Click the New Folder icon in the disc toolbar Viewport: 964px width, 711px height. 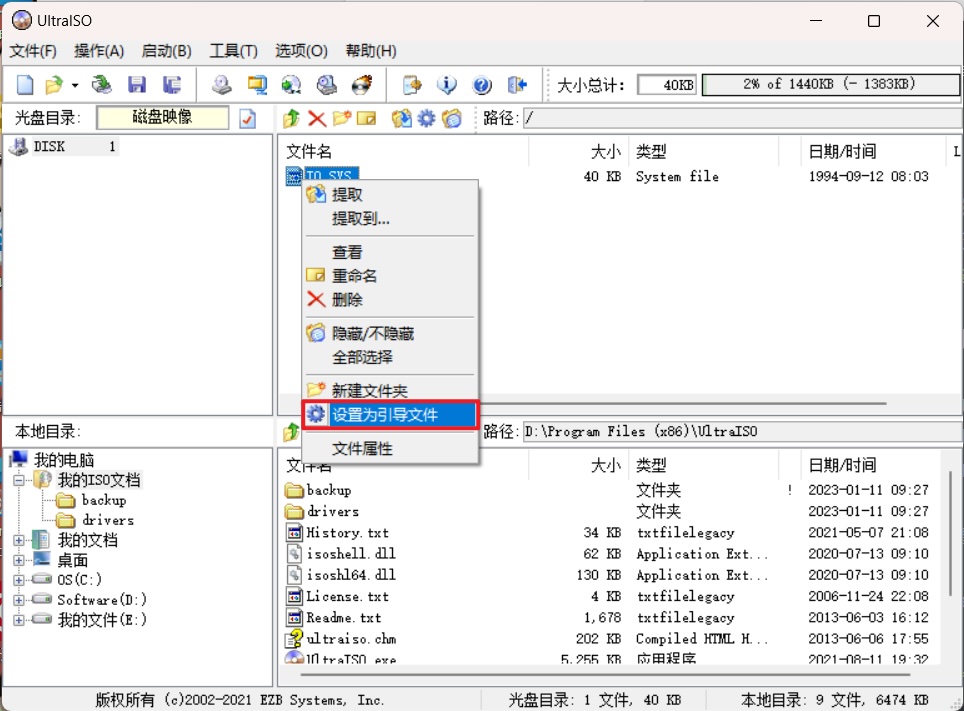pyautogui.click(x=341, y=118)
